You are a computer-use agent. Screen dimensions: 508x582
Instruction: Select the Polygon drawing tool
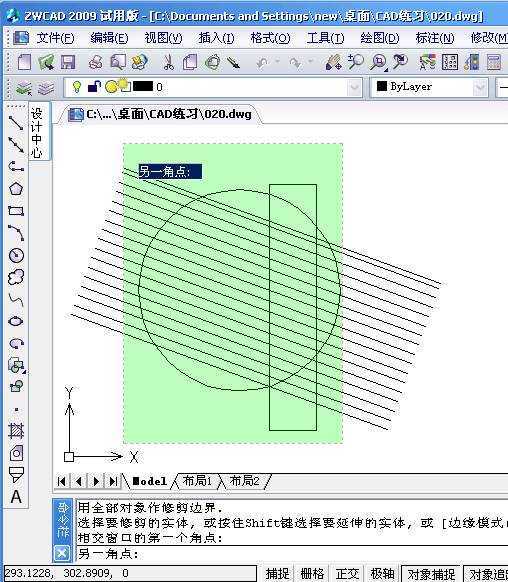pyautogui.click(x=16, y=189)
